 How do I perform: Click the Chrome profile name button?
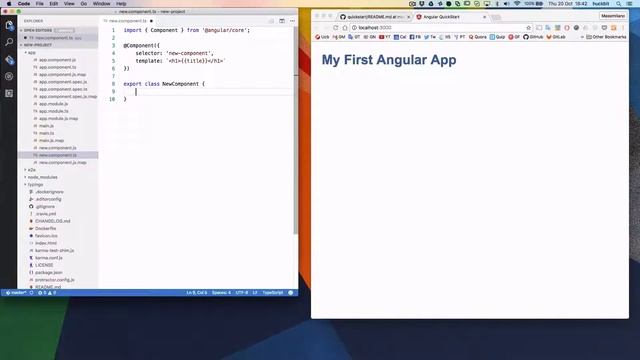(613, 16)
